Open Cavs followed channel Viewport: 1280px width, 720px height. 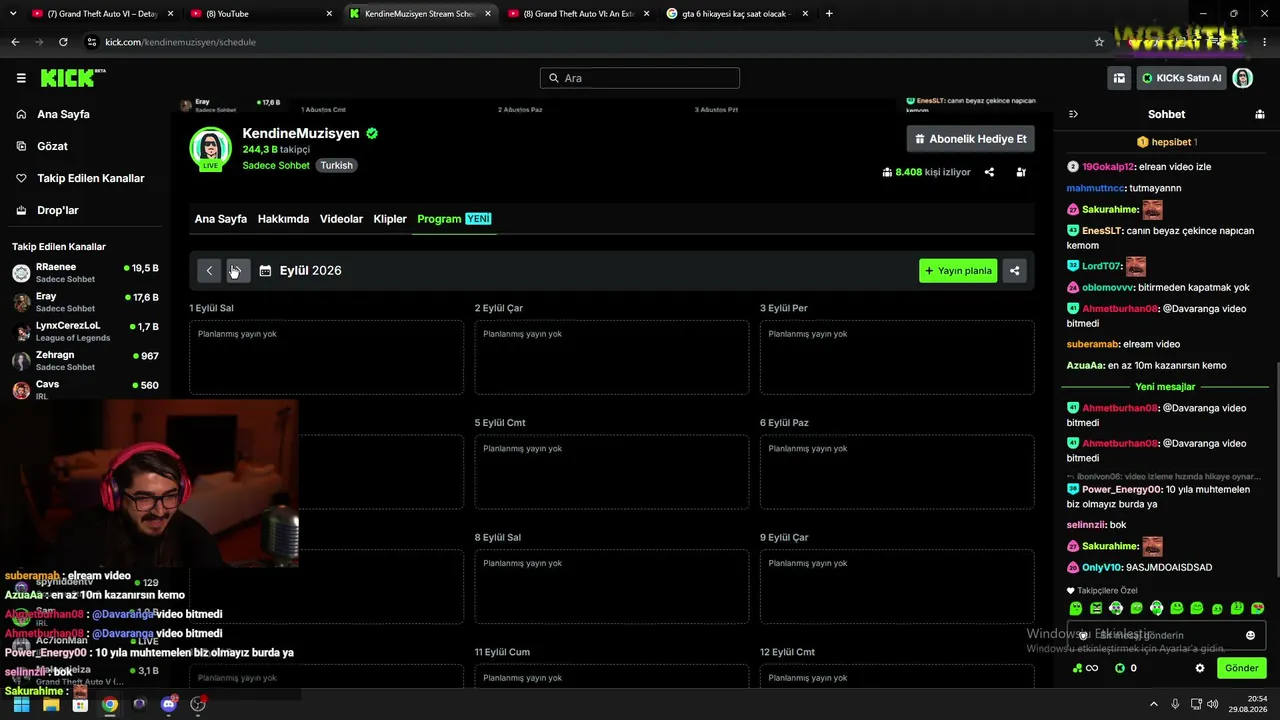tap(85, 389)
